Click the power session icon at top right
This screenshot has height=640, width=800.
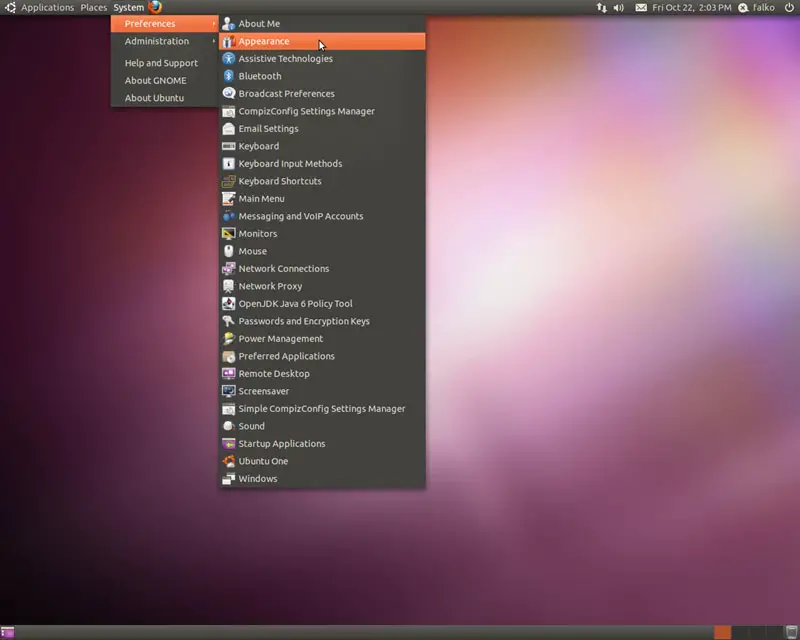tap(789, 7)
